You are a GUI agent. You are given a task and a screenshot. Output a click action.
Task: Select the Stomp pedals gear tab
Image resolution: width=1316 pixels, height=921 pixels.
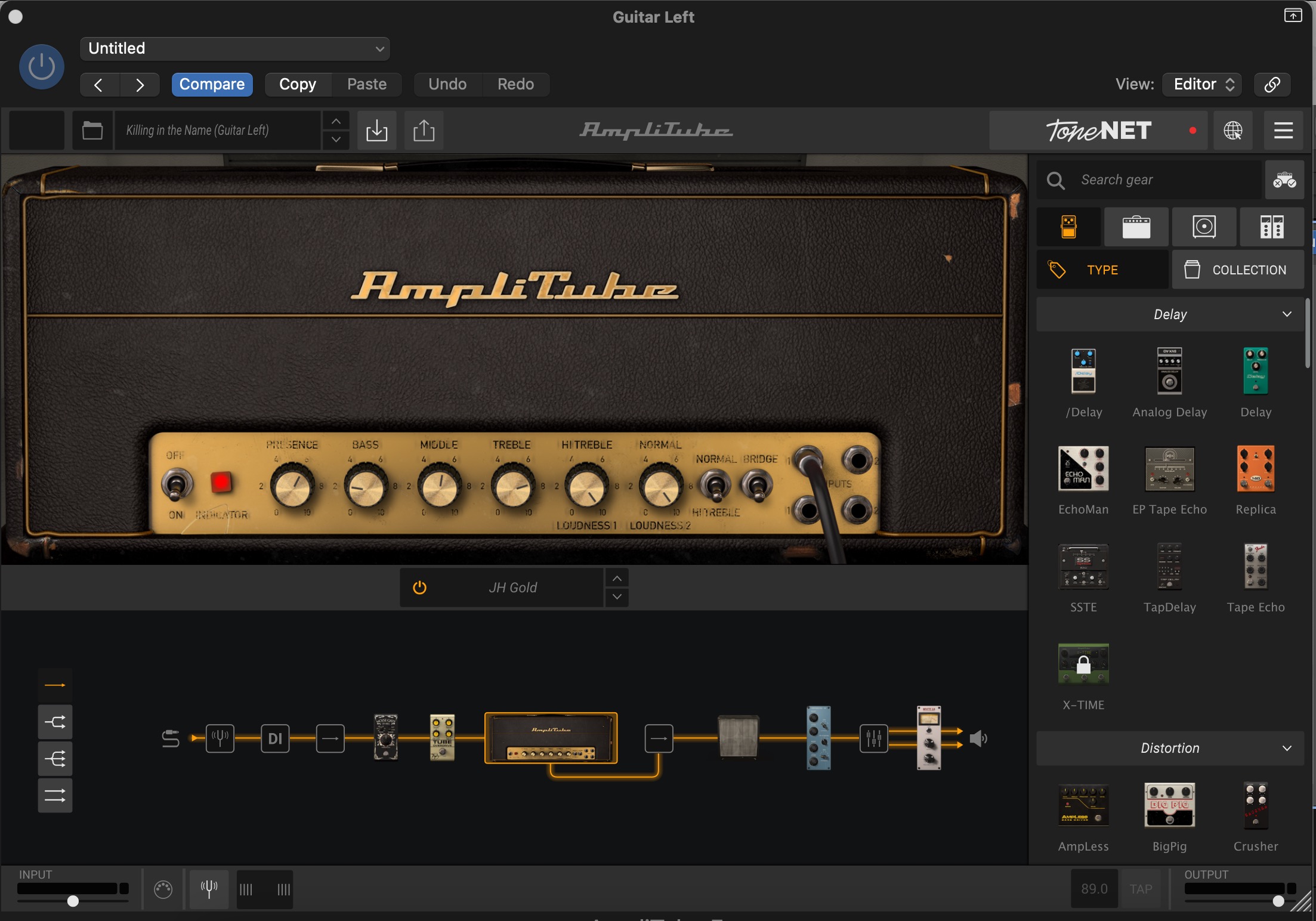pos(1069,227)
